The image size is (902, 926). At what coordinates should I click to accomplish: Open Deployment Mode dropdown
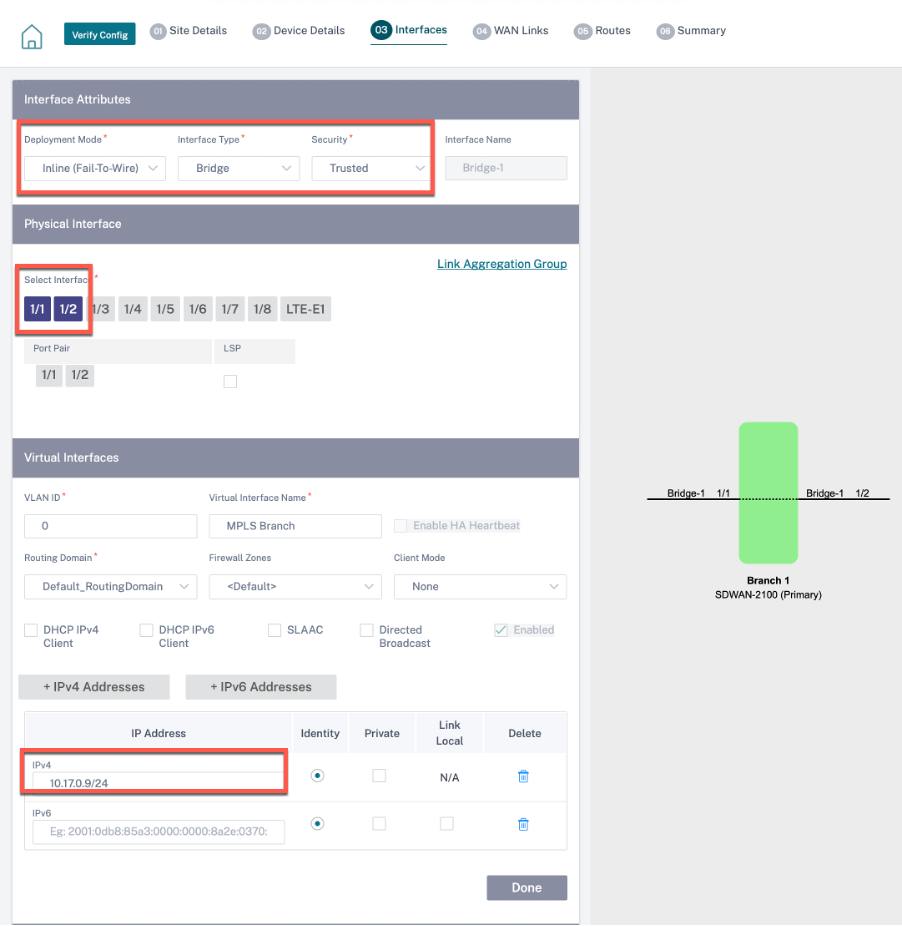pyautogui.click(x=95, y=168)
